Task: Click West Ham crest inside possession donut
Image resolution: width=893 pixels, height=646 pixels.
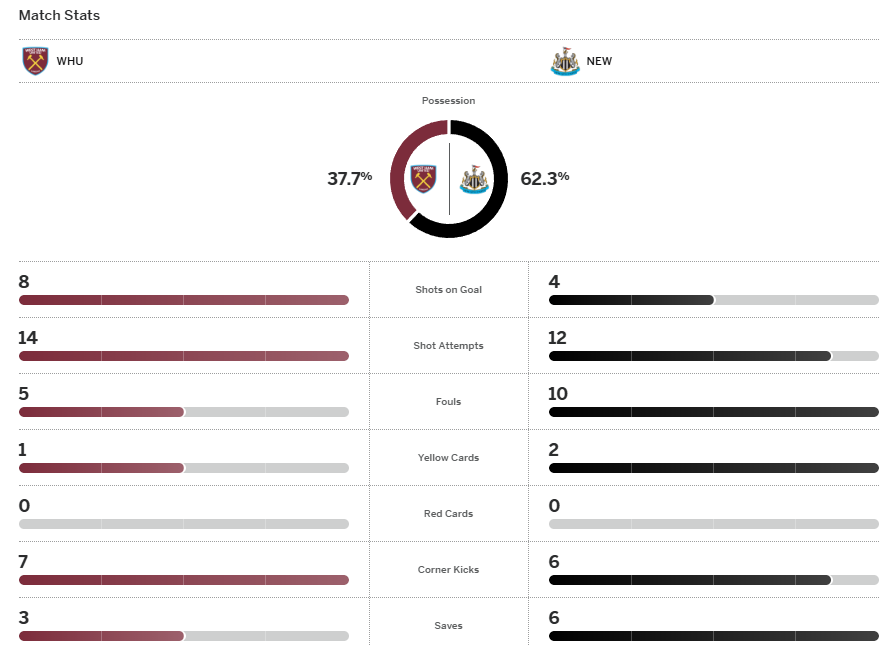Action: tap(424, 179)
